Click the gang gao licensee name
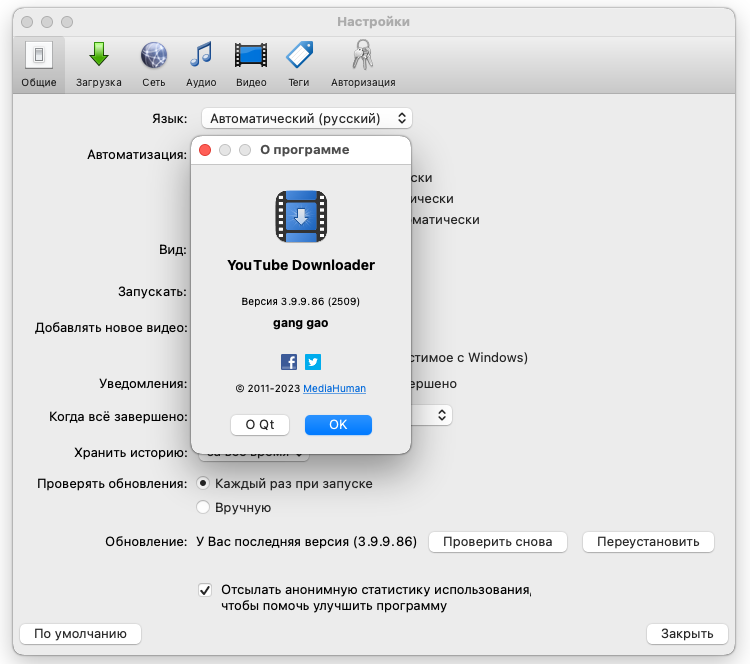Viewport: 750px width, 664px height. click(300, 323)
